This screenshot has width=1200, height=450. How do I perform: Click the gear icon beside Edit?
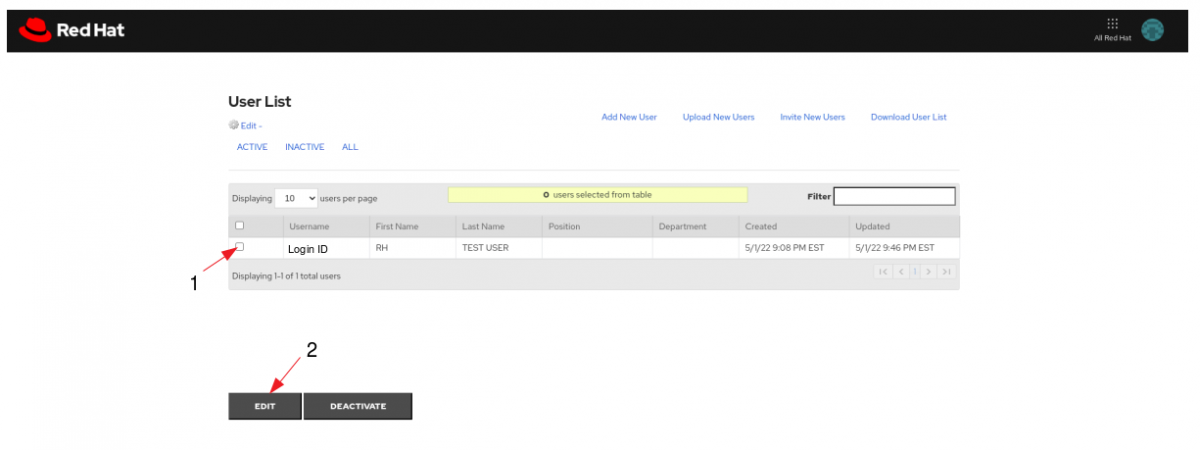pos(234,126)
